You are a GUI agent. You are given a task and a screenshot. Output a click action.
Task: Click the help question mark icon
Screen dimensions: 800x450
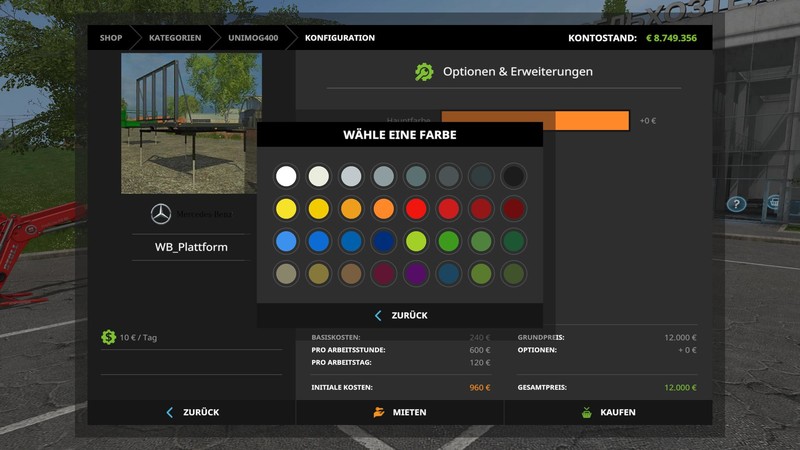pyautogui.click(x=736, y=204)
